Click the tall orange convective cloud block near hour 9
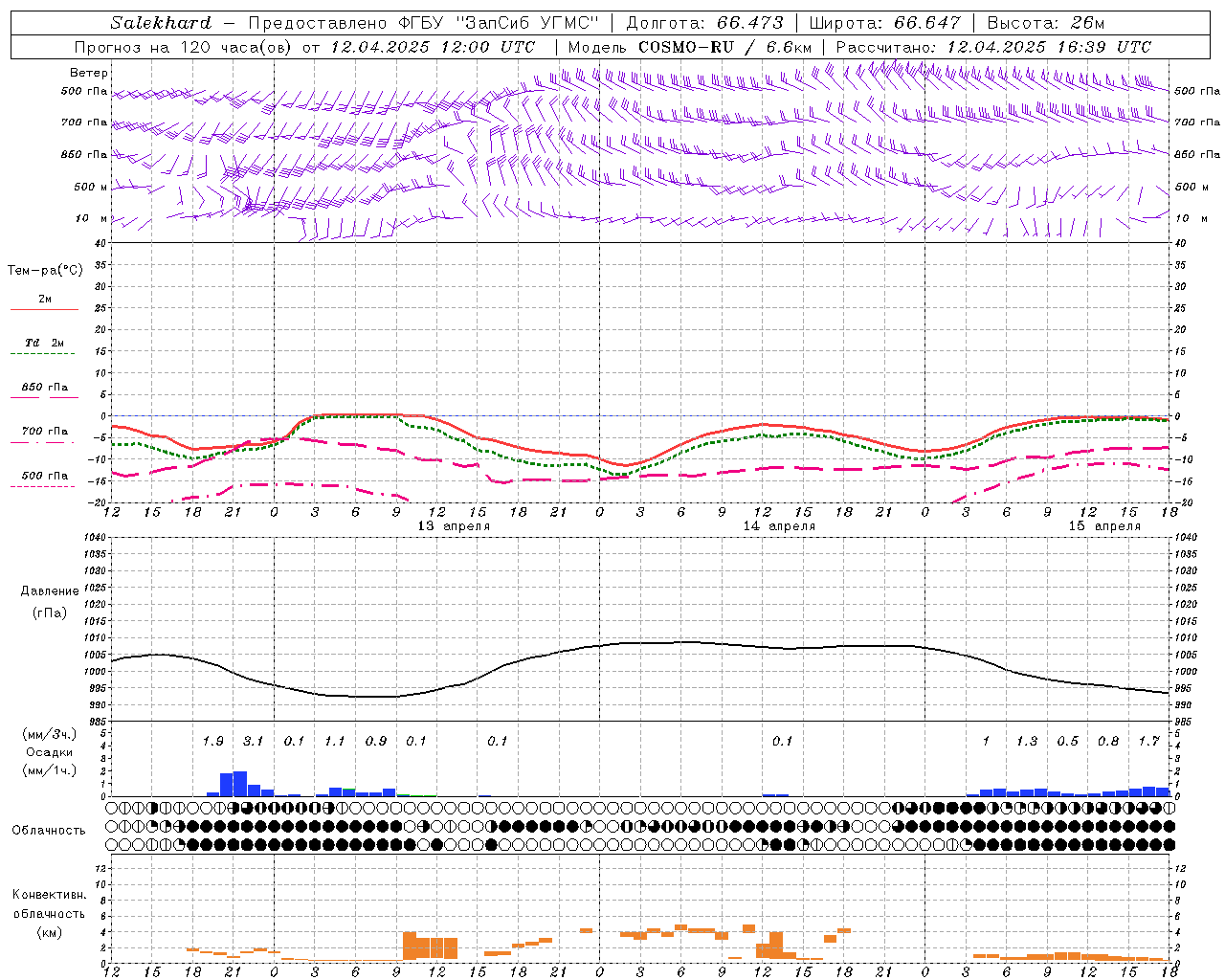The image size is (1225, 980). click(x=410, y=946)
